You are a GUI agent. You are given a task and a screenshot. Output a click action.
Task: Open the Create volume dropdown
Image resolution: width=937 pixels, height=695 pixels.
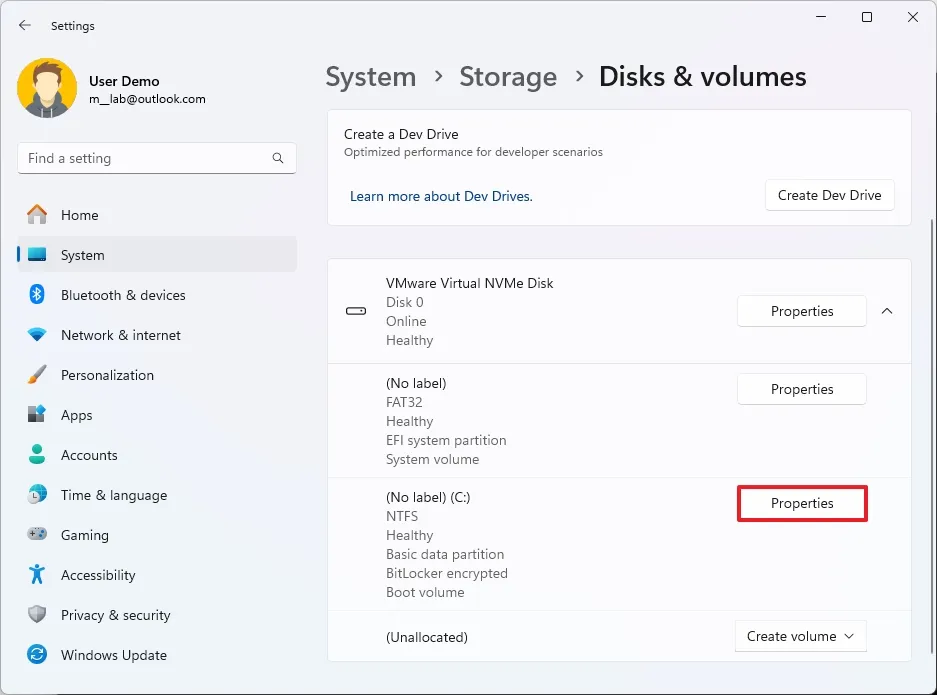point(800,636)
